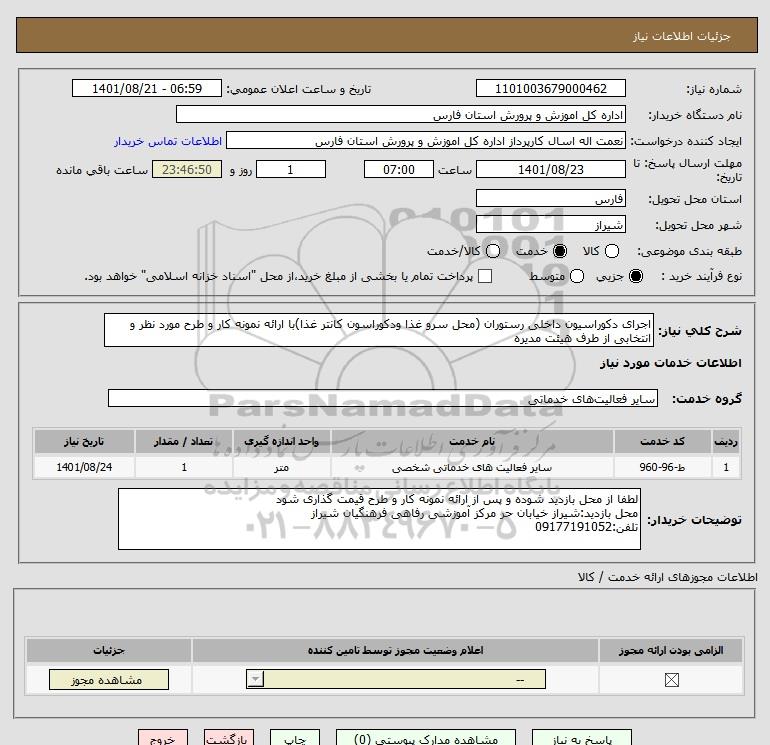Click the جزئیات column header
Screen dimensions: 770x745
(x=109, y=650)
